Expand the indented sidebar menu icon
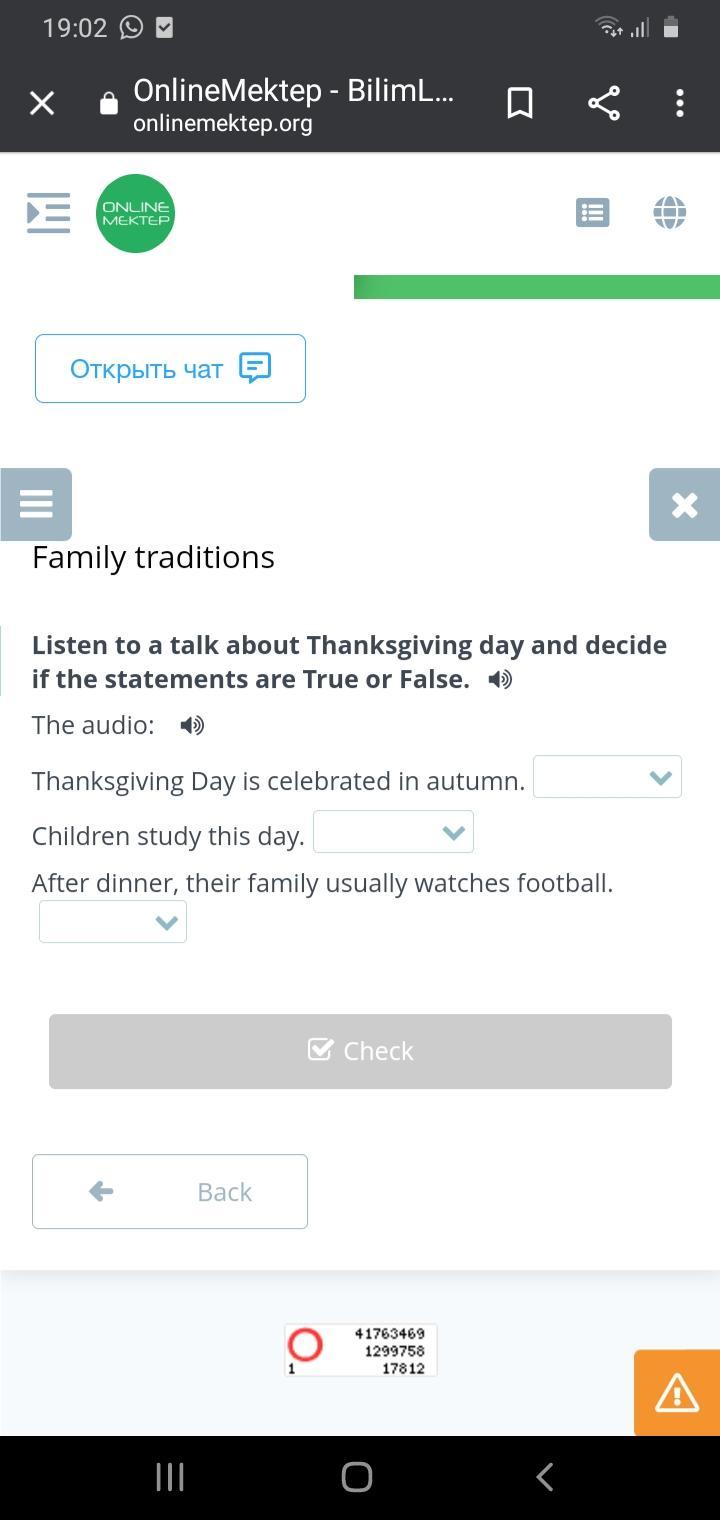This screenshot has width=720, height=1520. pyautogui.click(x=48, y=213)
